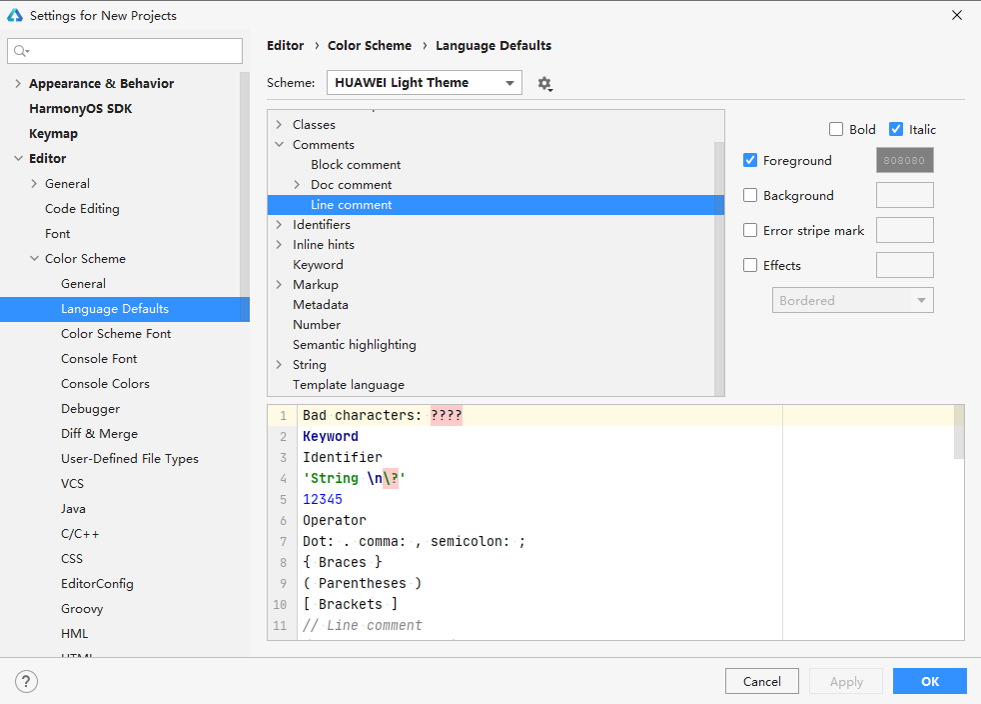Select General under Color Scheme
981x704 pixels.
point(83,283)
